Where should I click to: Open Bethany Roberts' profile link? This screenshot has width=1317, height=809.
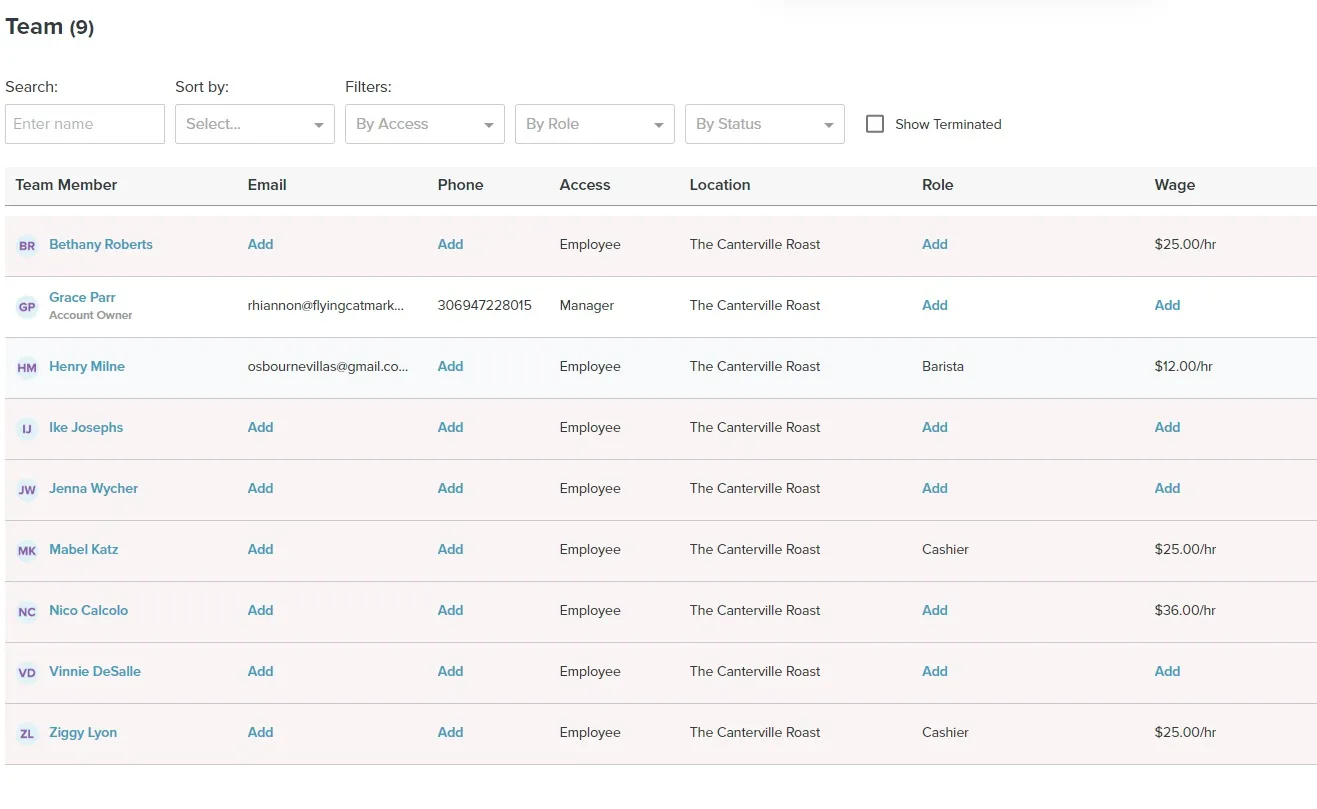click(x=101, y=244)
